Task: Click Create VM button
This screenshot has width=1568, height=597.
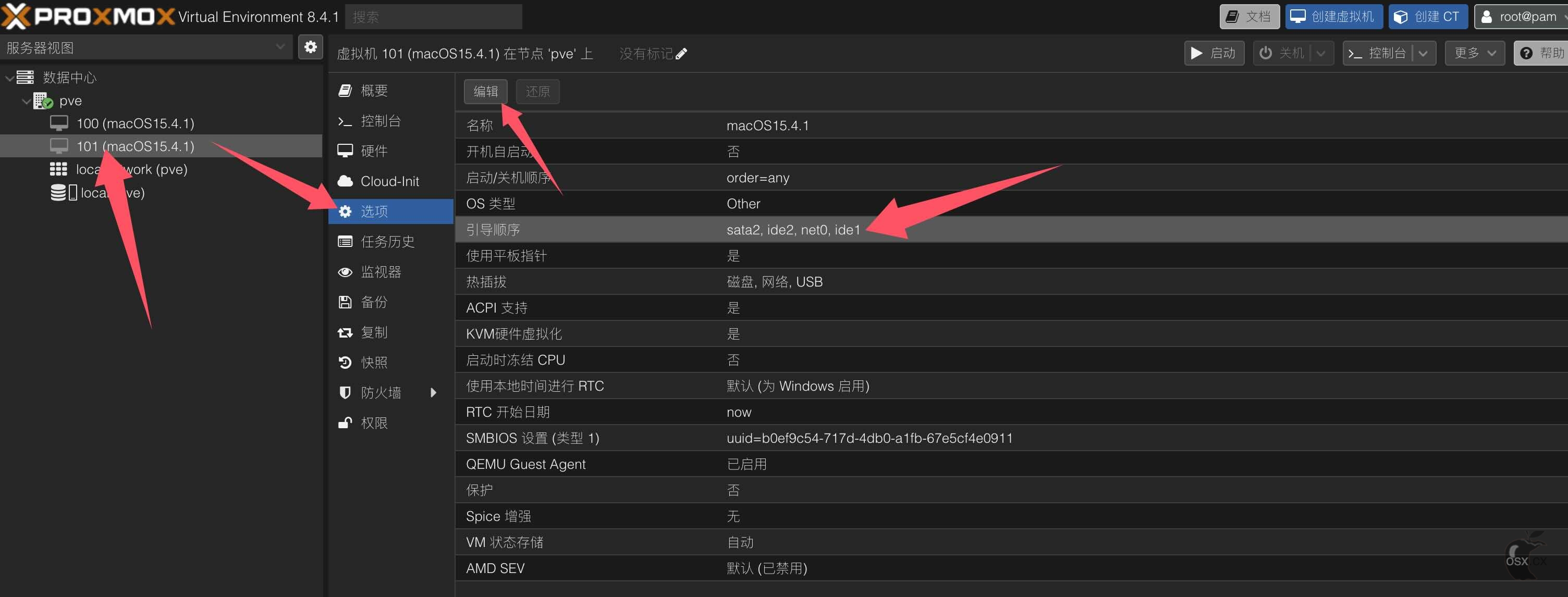Action: [1333, 17]
